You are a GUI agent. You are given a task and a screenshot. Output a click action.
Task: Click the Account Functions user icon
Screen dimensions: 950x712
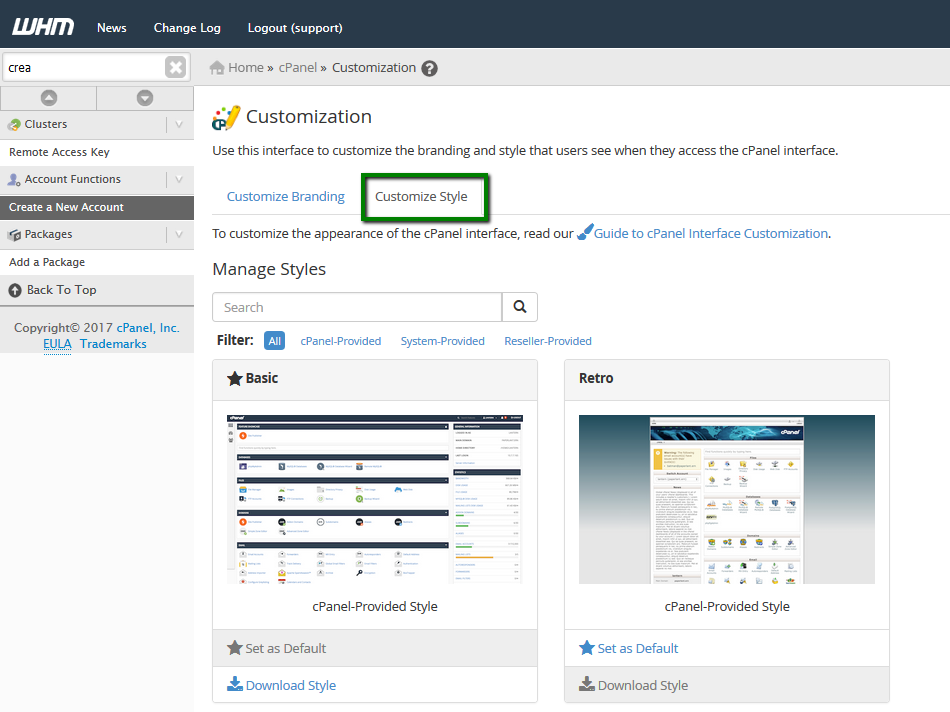click(14, 179)
